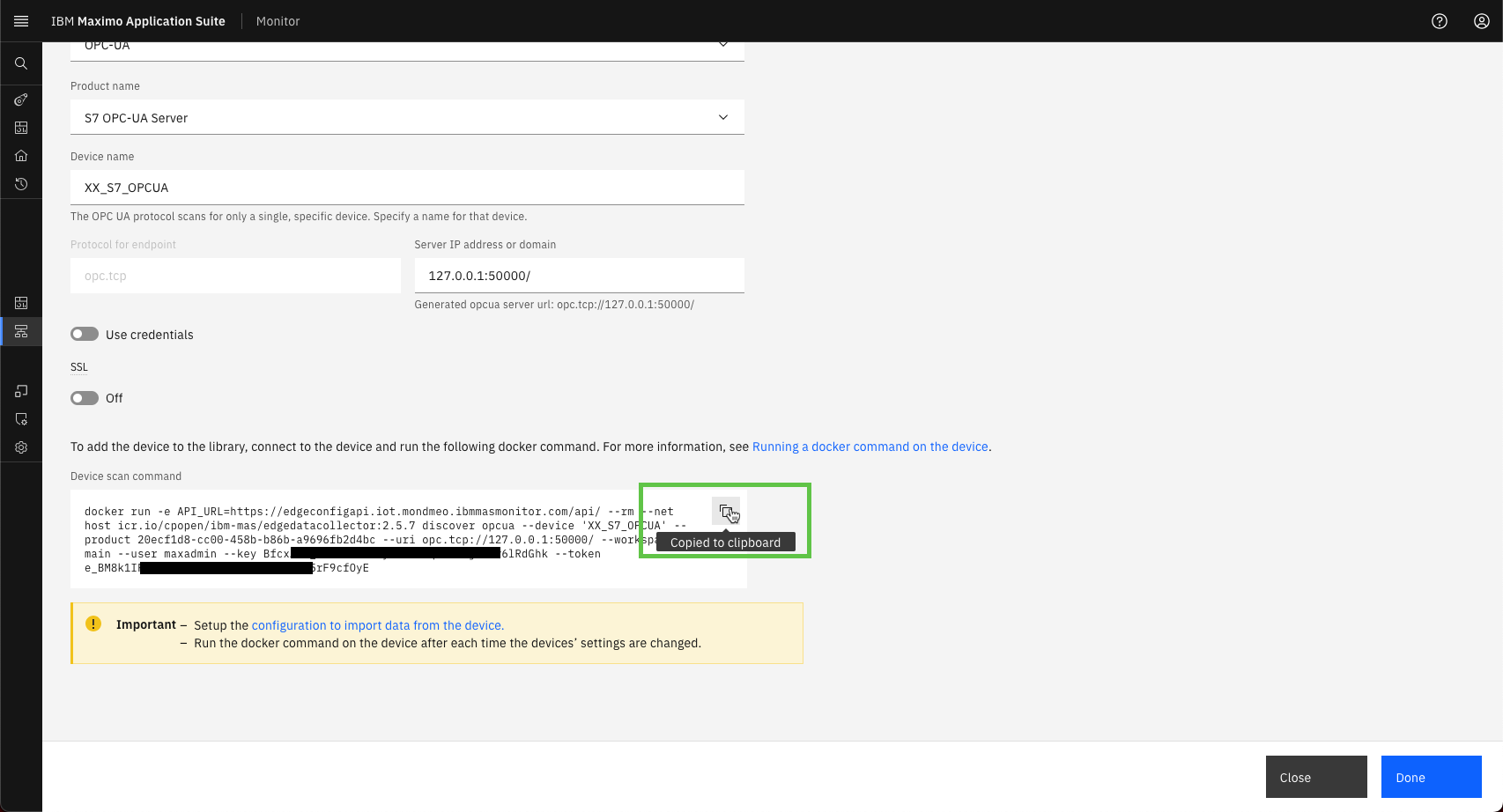Toggle the Use credentials switch
Image resolution: width=1503 pixels, height=812 pixels.
tap(85, 334)
